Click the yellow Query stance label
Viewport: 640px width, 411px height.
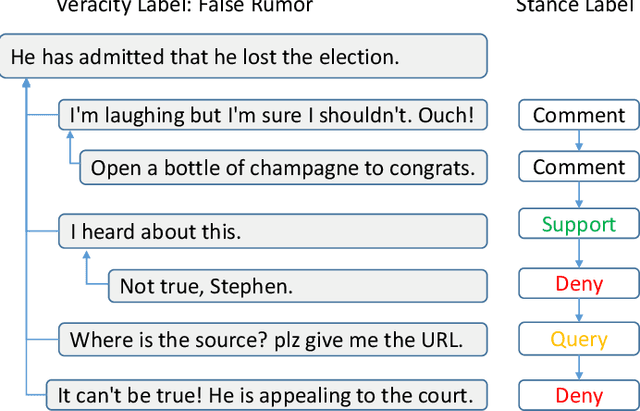pyautogui.click(x=578, y=340)
